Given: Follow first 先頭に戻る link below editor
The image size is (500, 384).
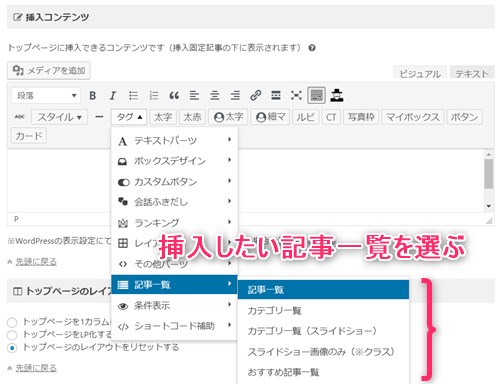Looking at the screenshot, I should click(x=36, y=262).
